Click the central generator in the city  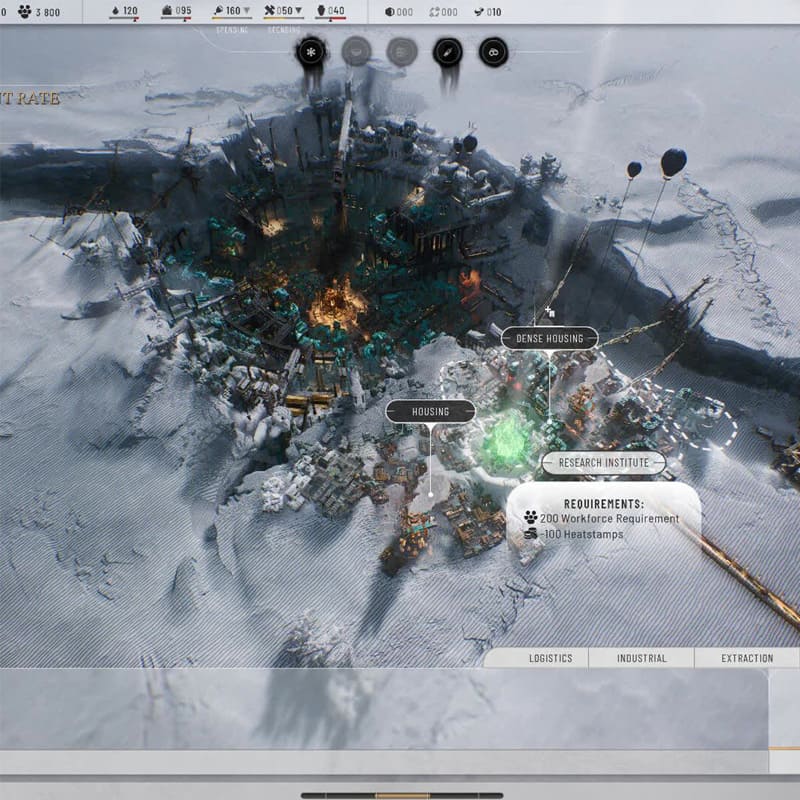click(x=337, y=302)
